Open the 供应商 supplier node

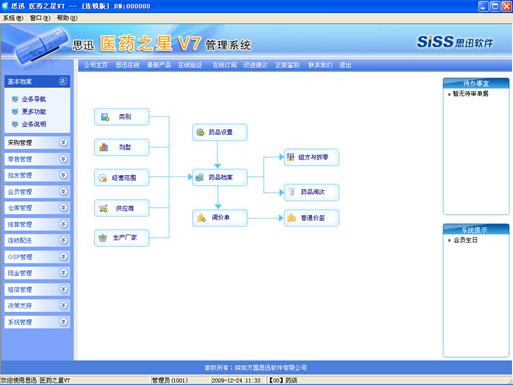(122, 208)
